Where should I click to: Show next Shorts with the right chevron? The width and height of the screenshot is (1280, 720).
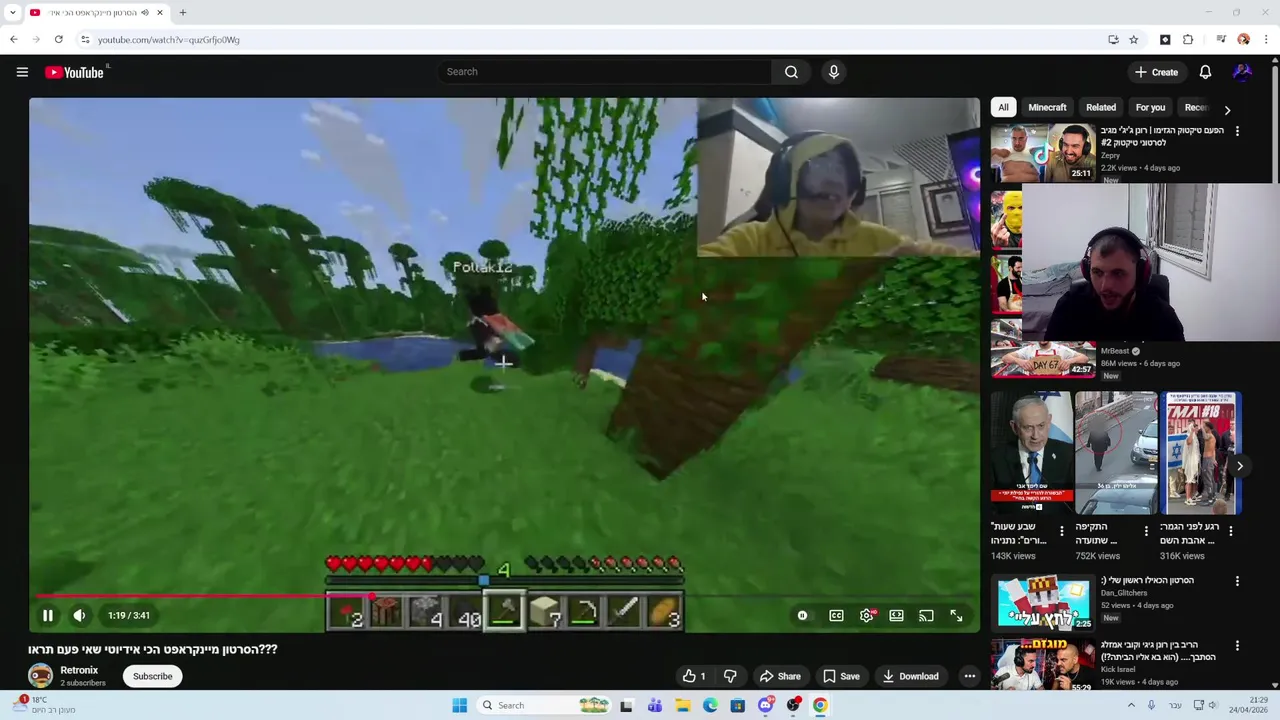1239,466
